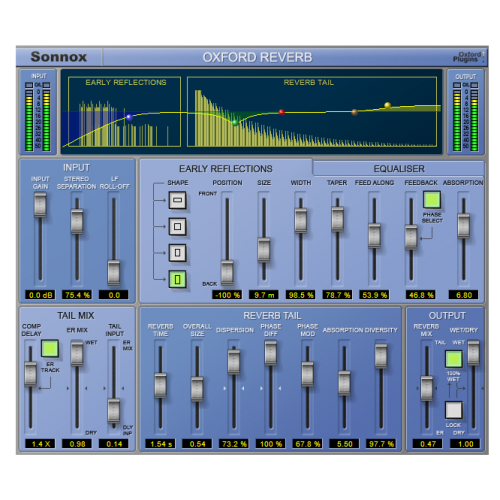
Task: Click the Dispersion fader handle
Action: pos(234,361)
